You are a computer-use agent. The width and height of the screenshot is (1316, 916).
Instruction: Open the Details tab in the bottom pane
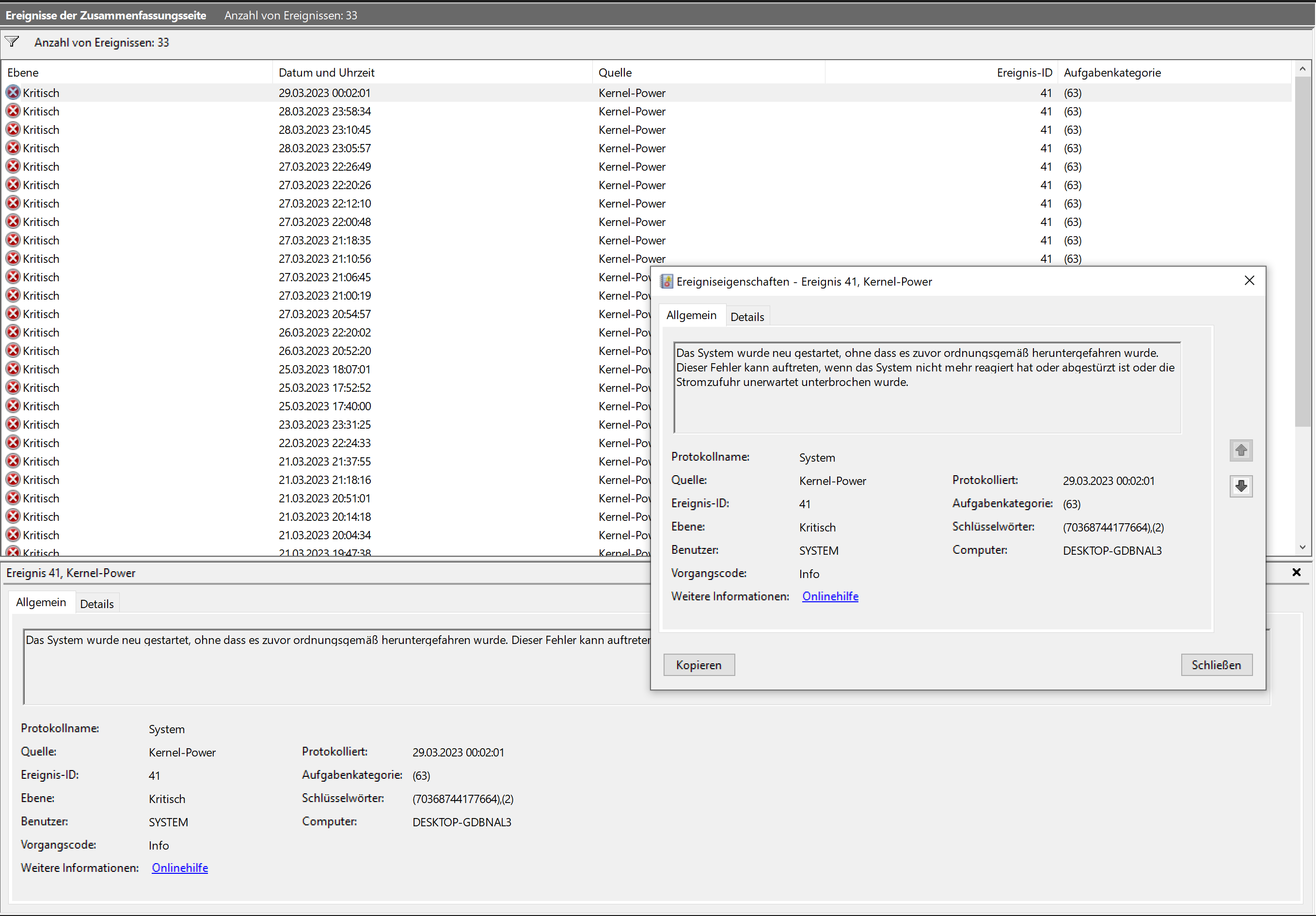click(x=96, y=603)
